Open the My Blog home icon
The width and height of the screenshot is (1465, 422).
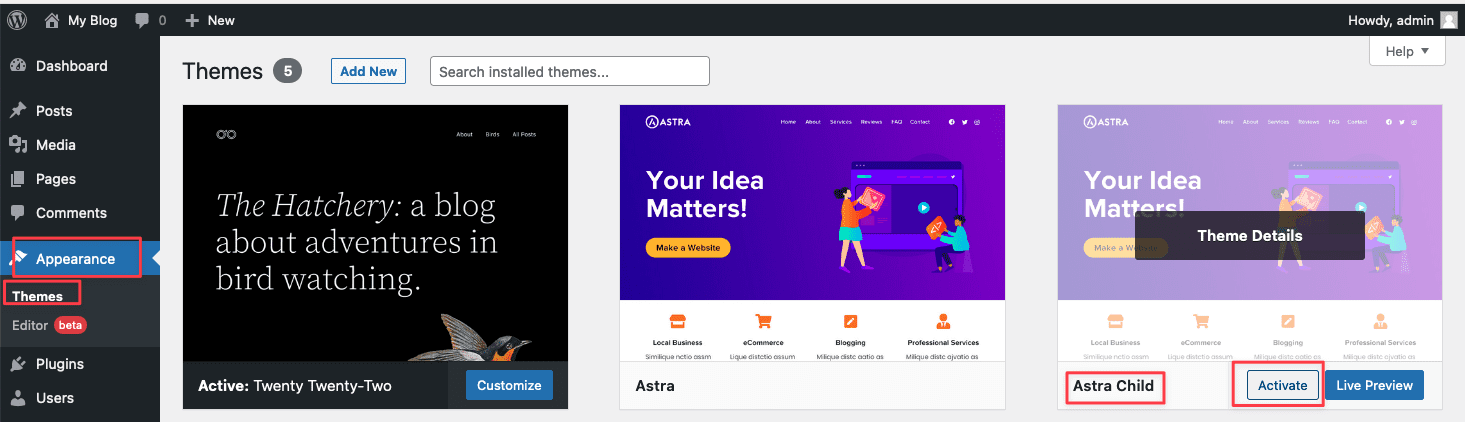pyautogui.click(x=52, y=20)
